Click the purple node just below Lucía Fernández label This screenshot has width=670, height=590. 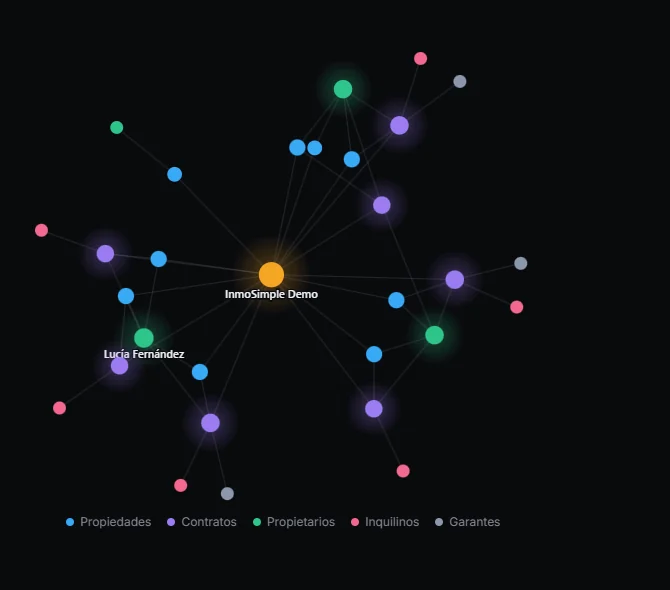click(120, 366)
